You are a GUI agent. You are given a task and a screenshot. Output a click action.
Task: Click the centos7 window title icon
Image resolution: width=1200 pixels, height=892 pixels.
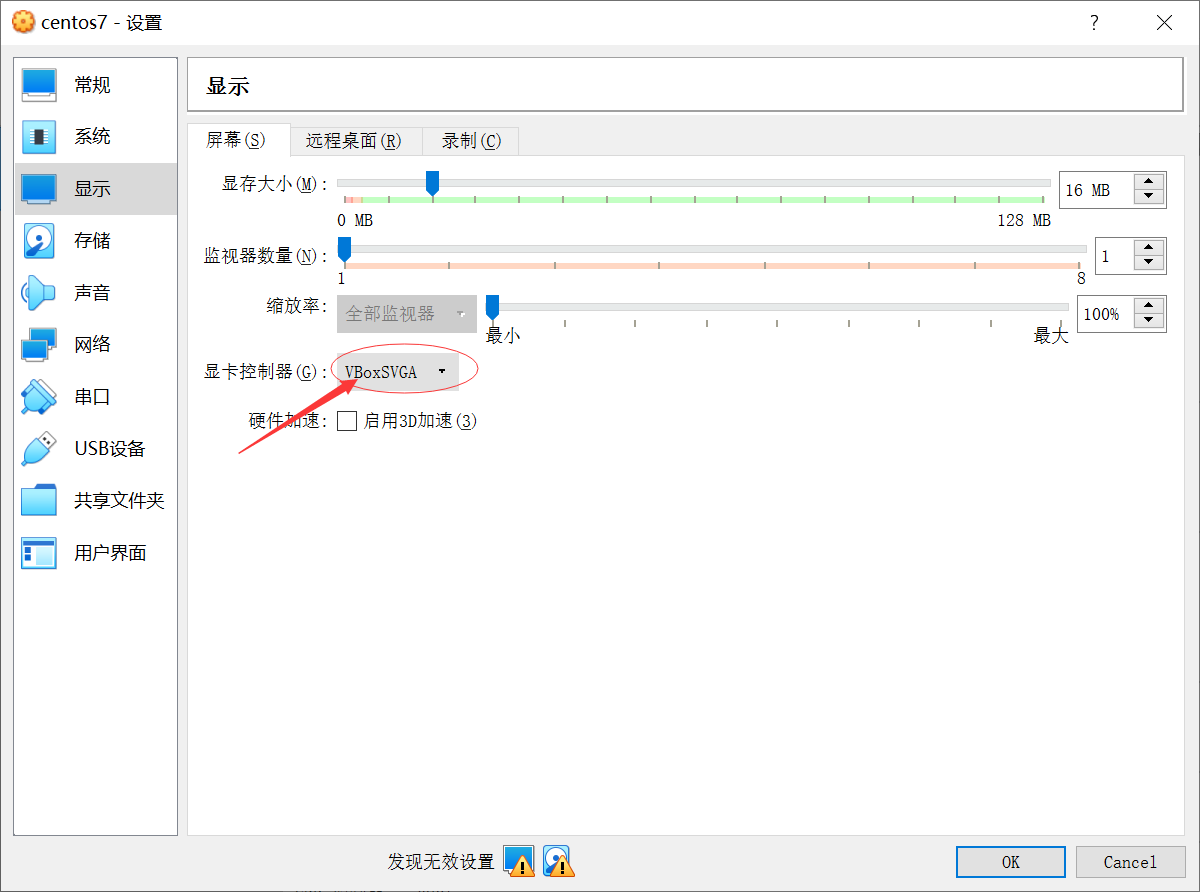[22, 22]
